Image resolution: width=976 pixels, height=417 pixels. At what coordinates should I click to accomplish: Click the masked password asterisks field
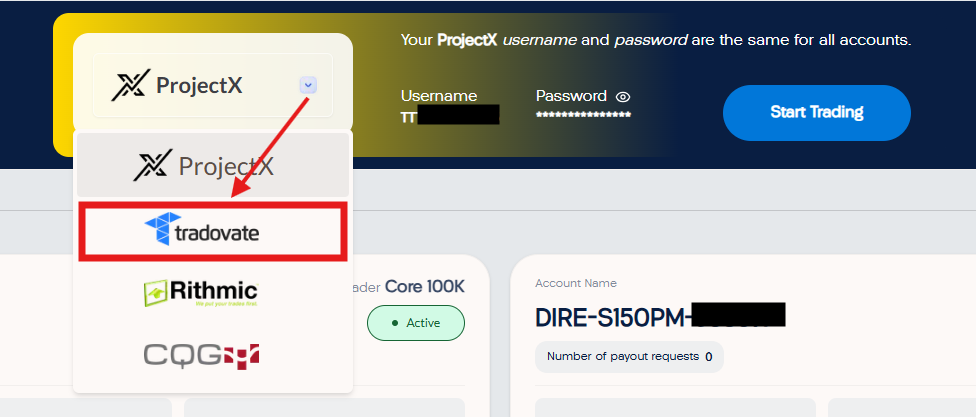point(583,115)
